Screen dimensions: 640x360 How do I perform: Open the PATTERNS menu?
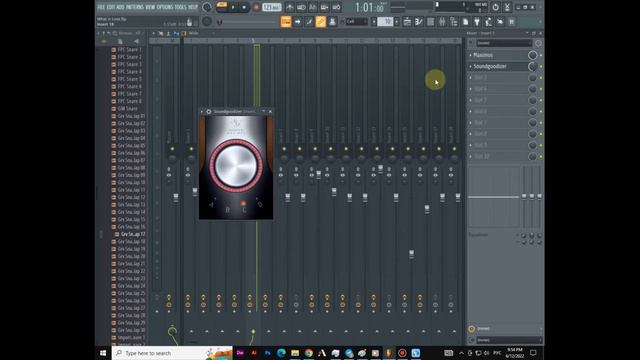click(135, 7)
